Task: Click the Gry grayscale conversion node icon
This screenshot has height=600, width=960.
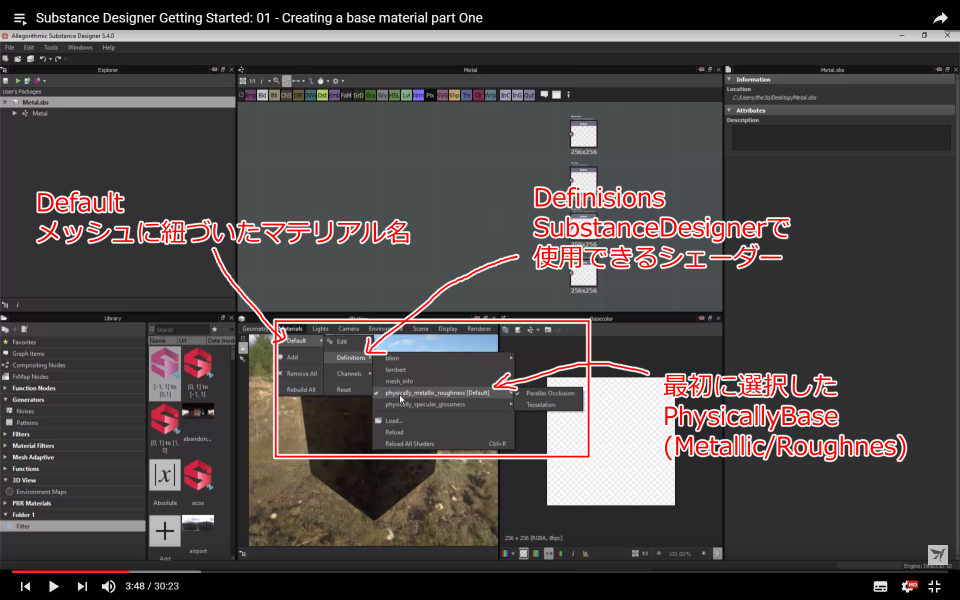Action: (382, 96)
